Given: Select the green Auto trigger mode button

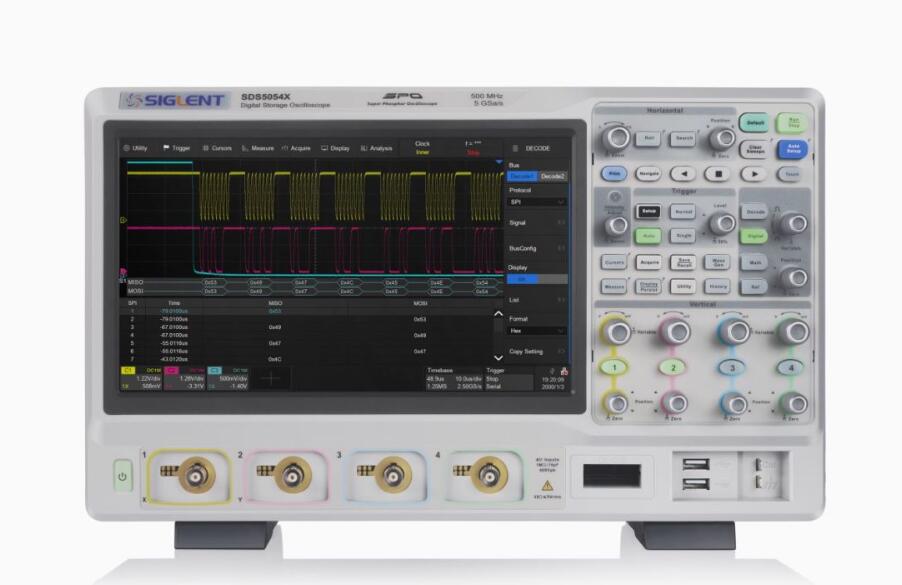Looking at the screenshot, I should (x=648, y=236).
